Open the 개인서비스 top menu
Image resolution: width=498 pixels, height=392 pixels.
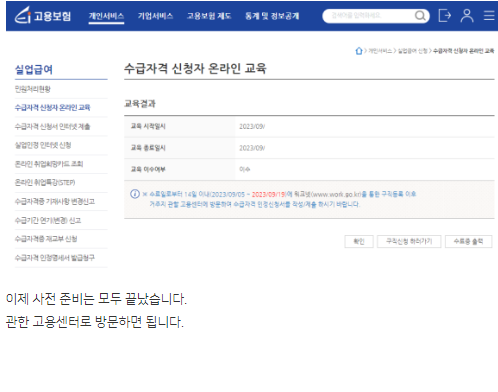click(x=106, y=16)
